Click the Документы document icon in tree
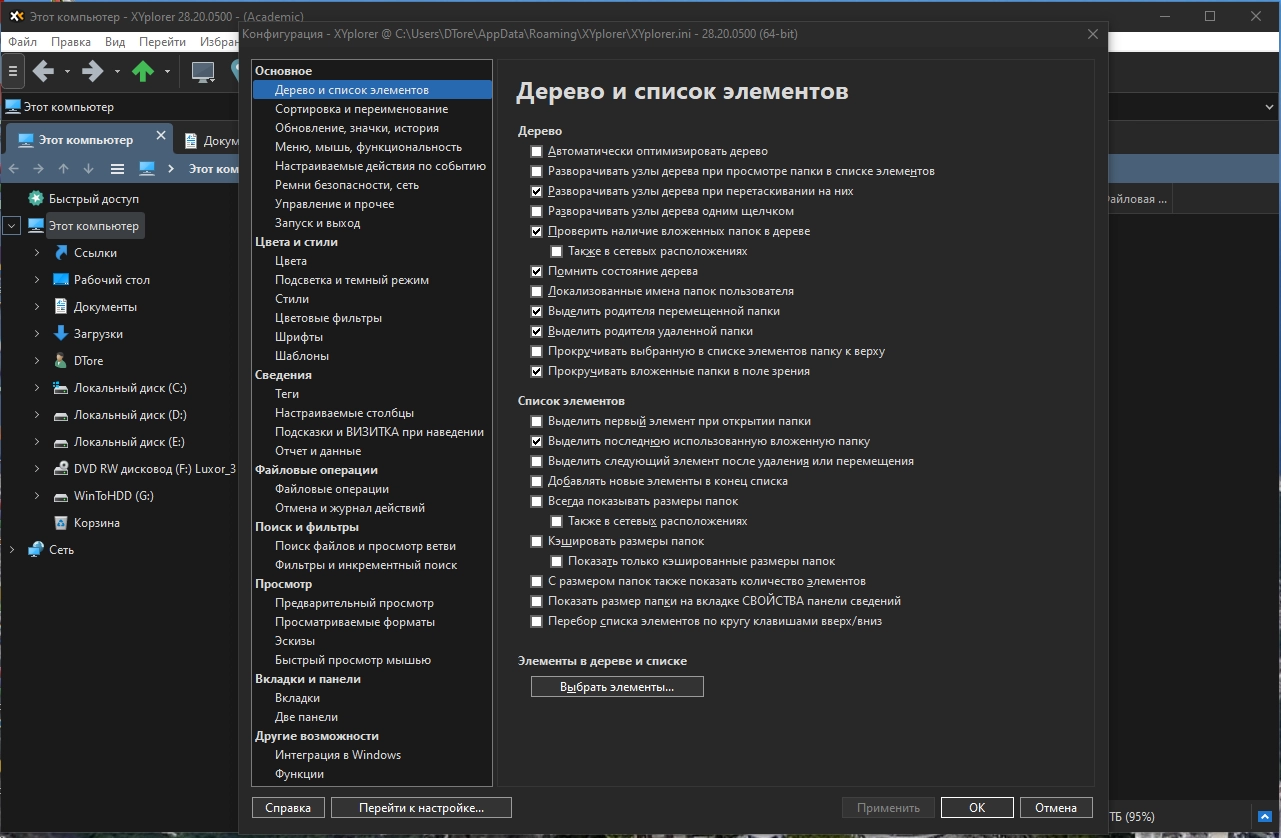 [61, 307]
